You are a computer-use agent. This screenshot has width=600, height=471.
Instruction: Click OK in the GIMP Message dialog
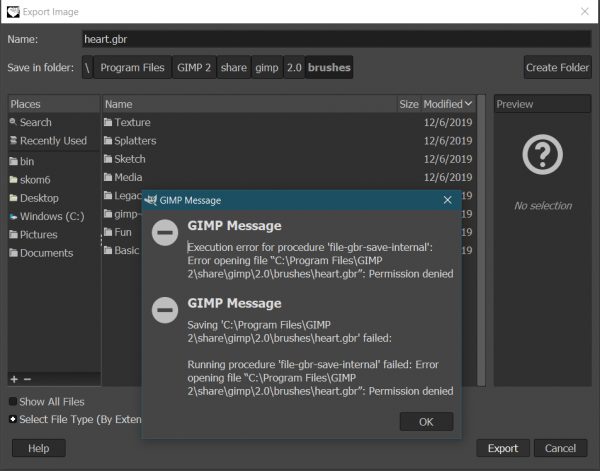pyautogui.click(x=426, y=422)
